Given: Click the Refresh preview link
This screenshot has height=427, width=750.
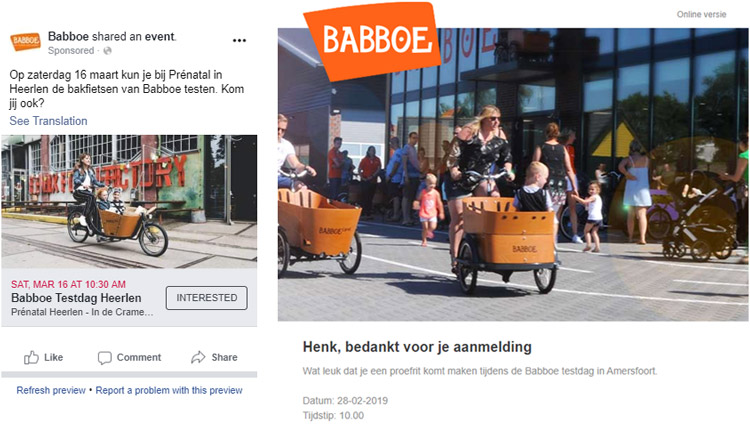Looking at the screenshot, I should coord(51,390).
